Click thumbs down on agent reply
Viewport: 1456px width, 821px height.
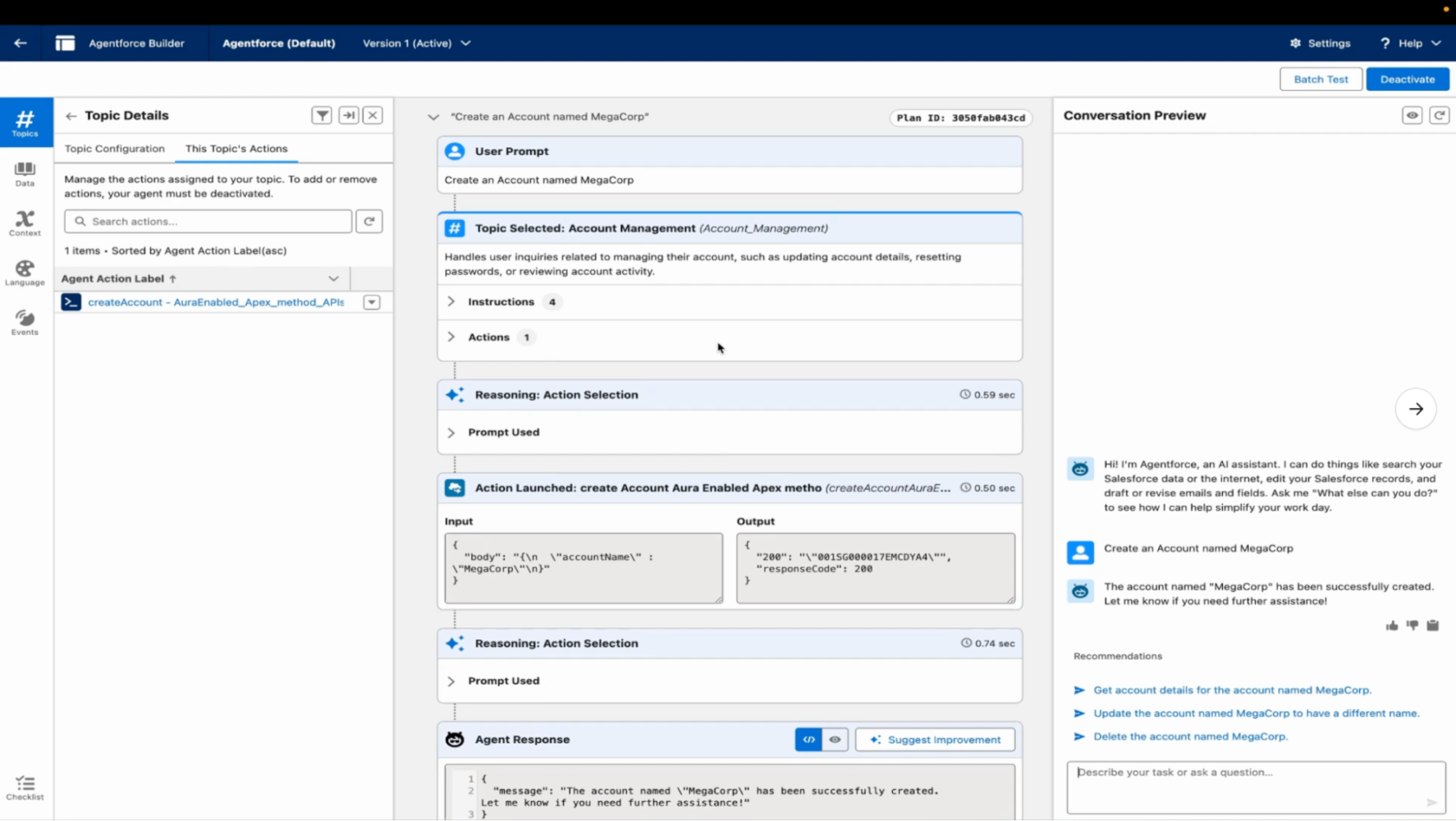pyautogui.click(x=1413, y=626)
